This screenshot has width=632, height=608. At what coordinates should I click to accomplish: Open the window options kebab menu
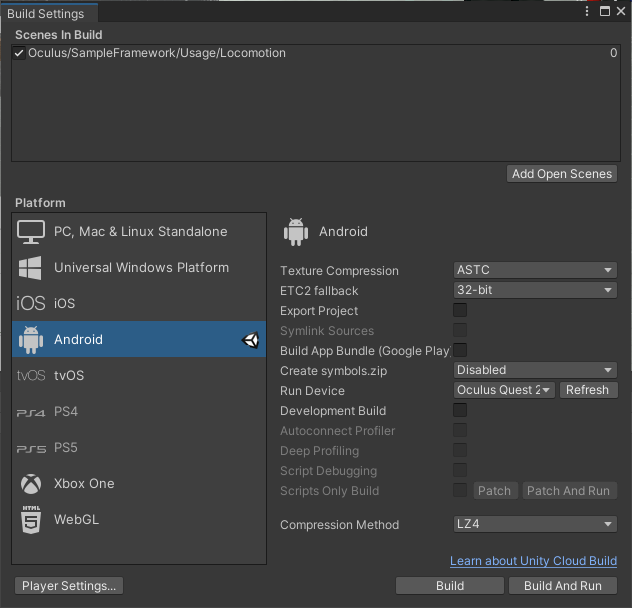click(x=588, y=11)
